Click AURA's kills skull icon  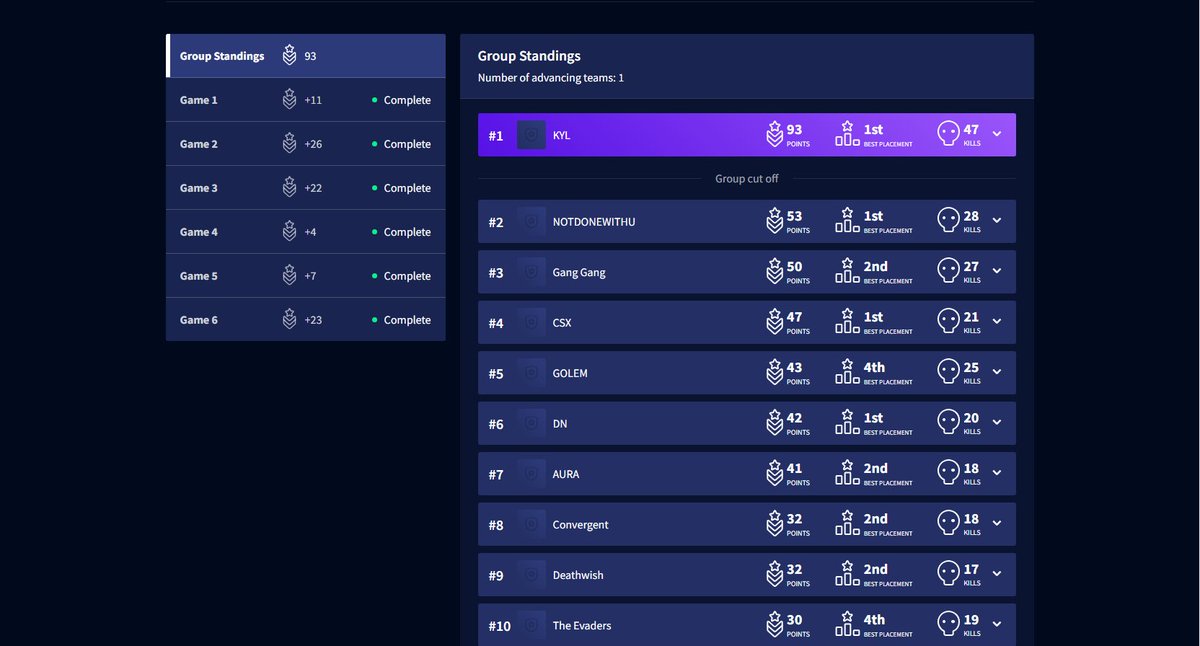tap(948, 473)
